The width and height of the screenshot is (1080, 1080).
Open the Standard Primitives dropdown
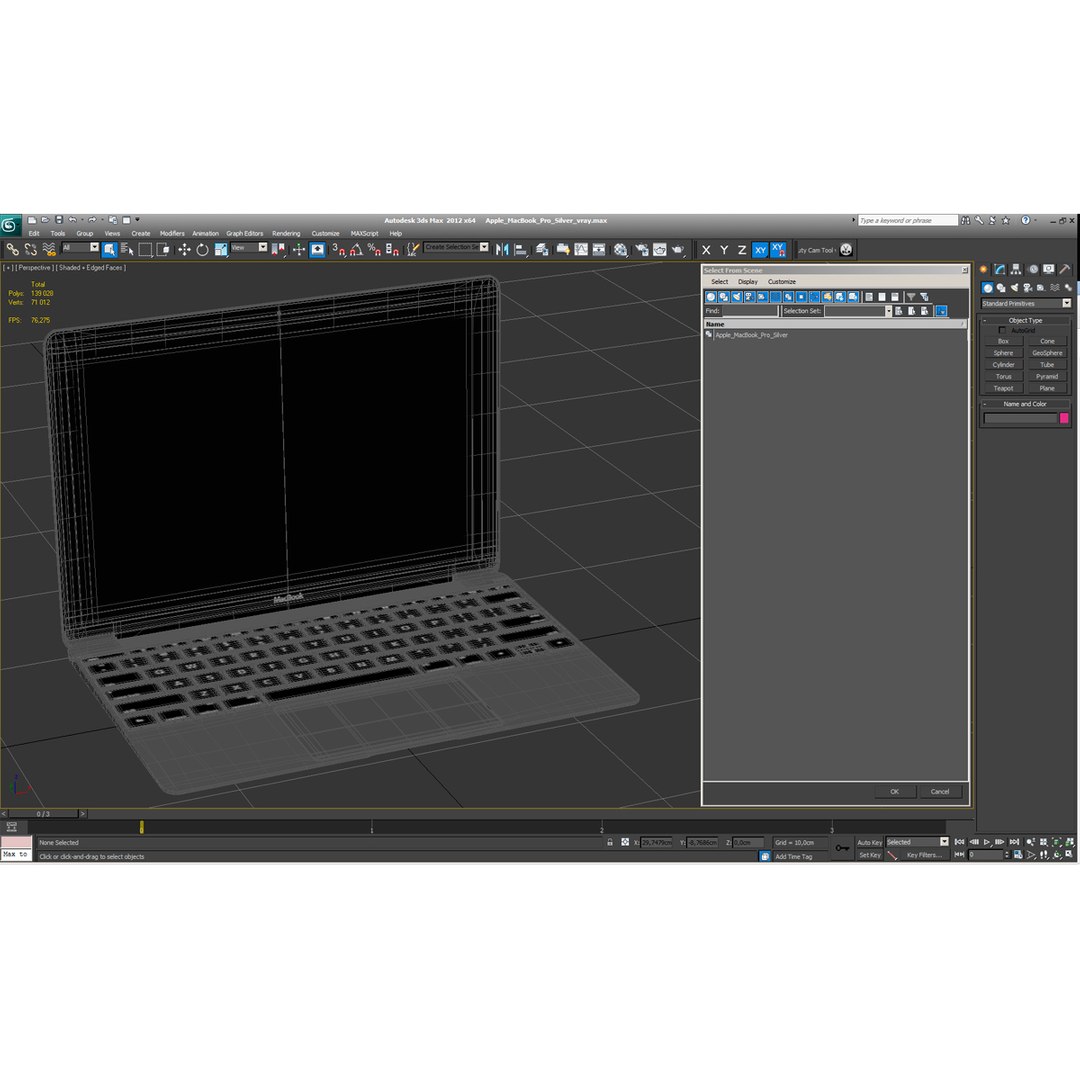1026,303
